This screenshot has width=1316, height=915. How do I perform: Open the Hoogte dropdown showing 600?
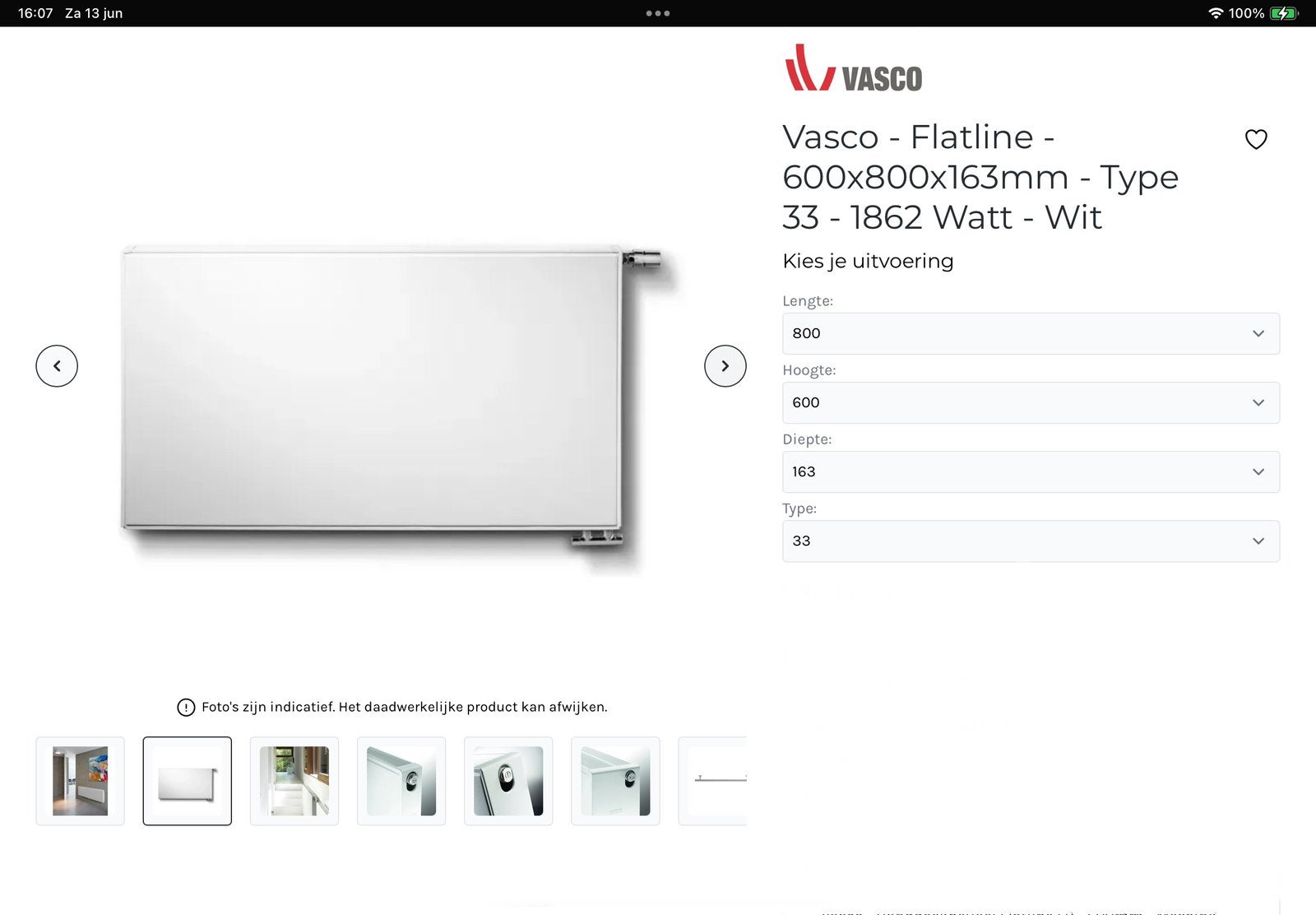tap(1031, 402)
